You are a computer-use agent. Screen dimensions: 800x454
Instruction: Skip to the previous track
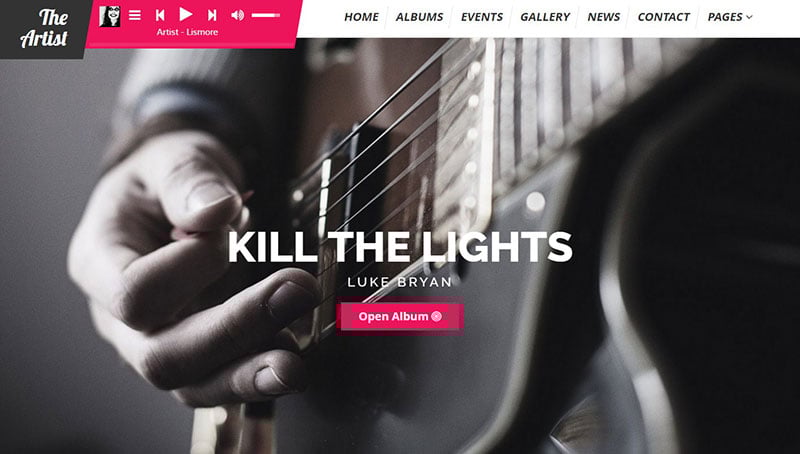160,15
